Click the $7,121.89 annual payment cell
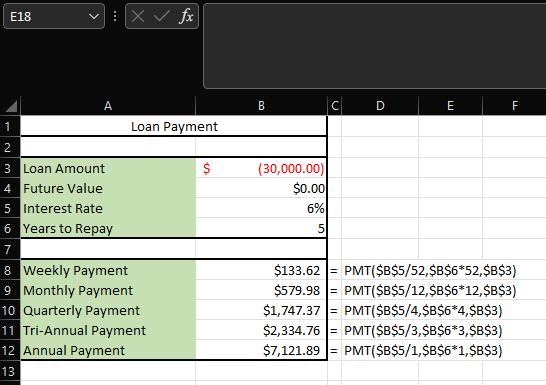Viewport: 546px width, 385px height. [261, 350]
